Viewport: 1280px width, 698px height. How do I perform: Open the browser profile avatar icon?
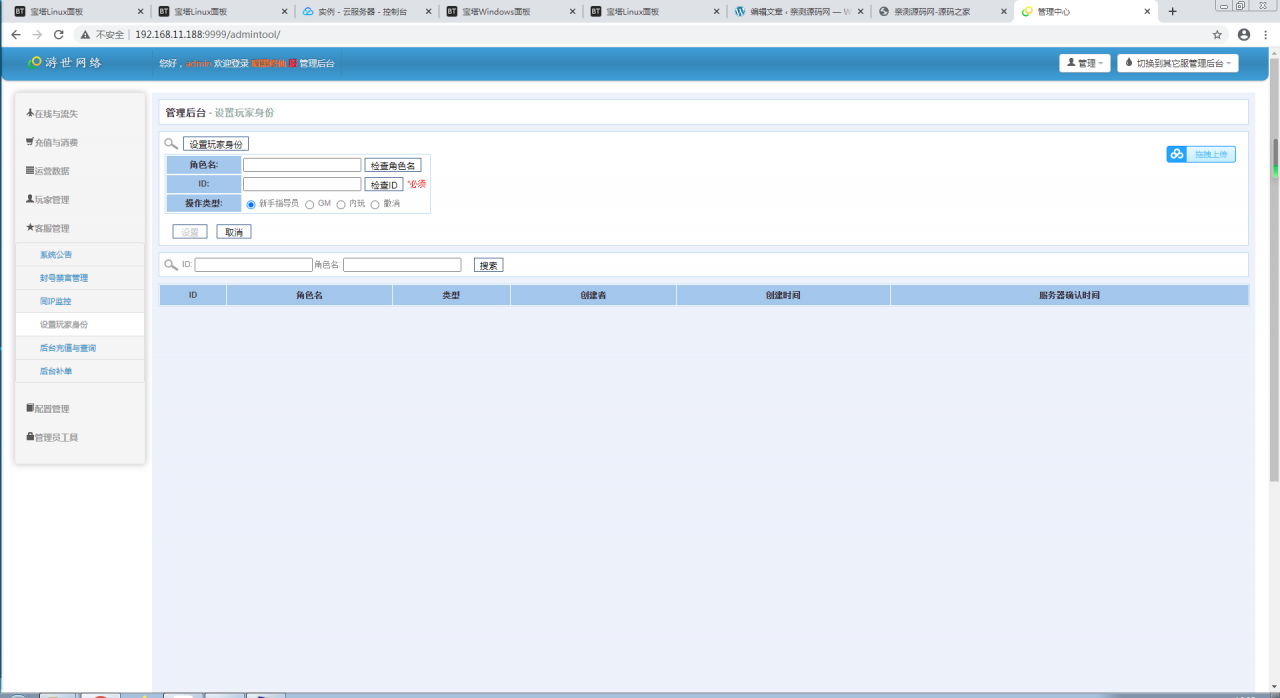point(1244,34)
